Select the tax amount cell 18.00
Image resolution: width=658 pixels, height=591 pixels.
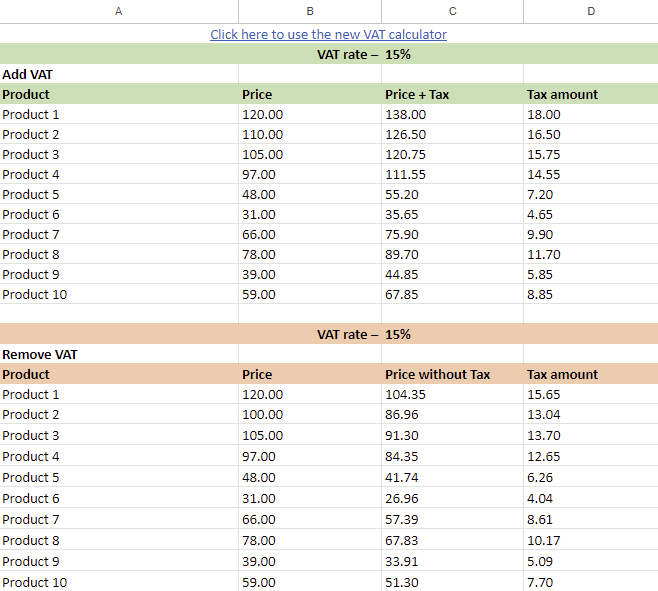(x=543, y=114)
